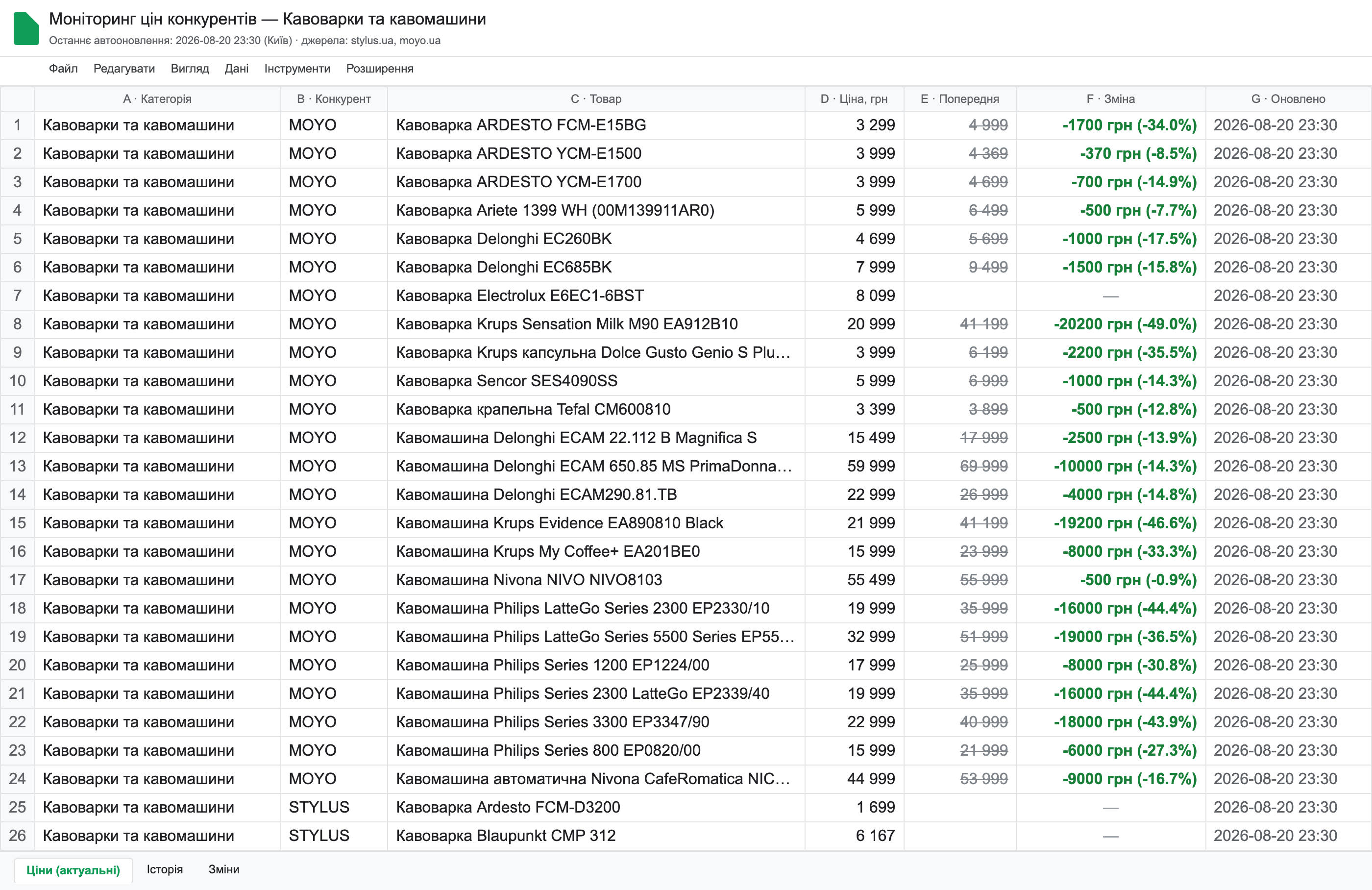Click change cell -9000 грн (-16.7%)

pos(1111,779)
